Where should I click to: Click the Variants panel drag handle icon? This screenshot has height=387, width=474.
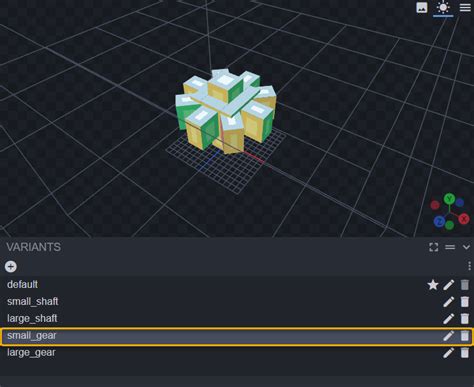click(450, 247)
